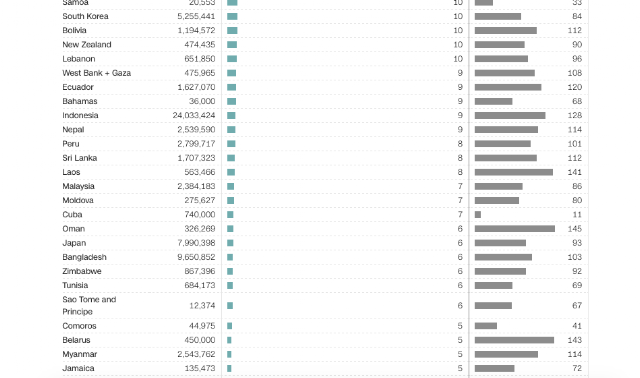
Task: Select the Nepal gray bar
Action: tap(506, 130)
